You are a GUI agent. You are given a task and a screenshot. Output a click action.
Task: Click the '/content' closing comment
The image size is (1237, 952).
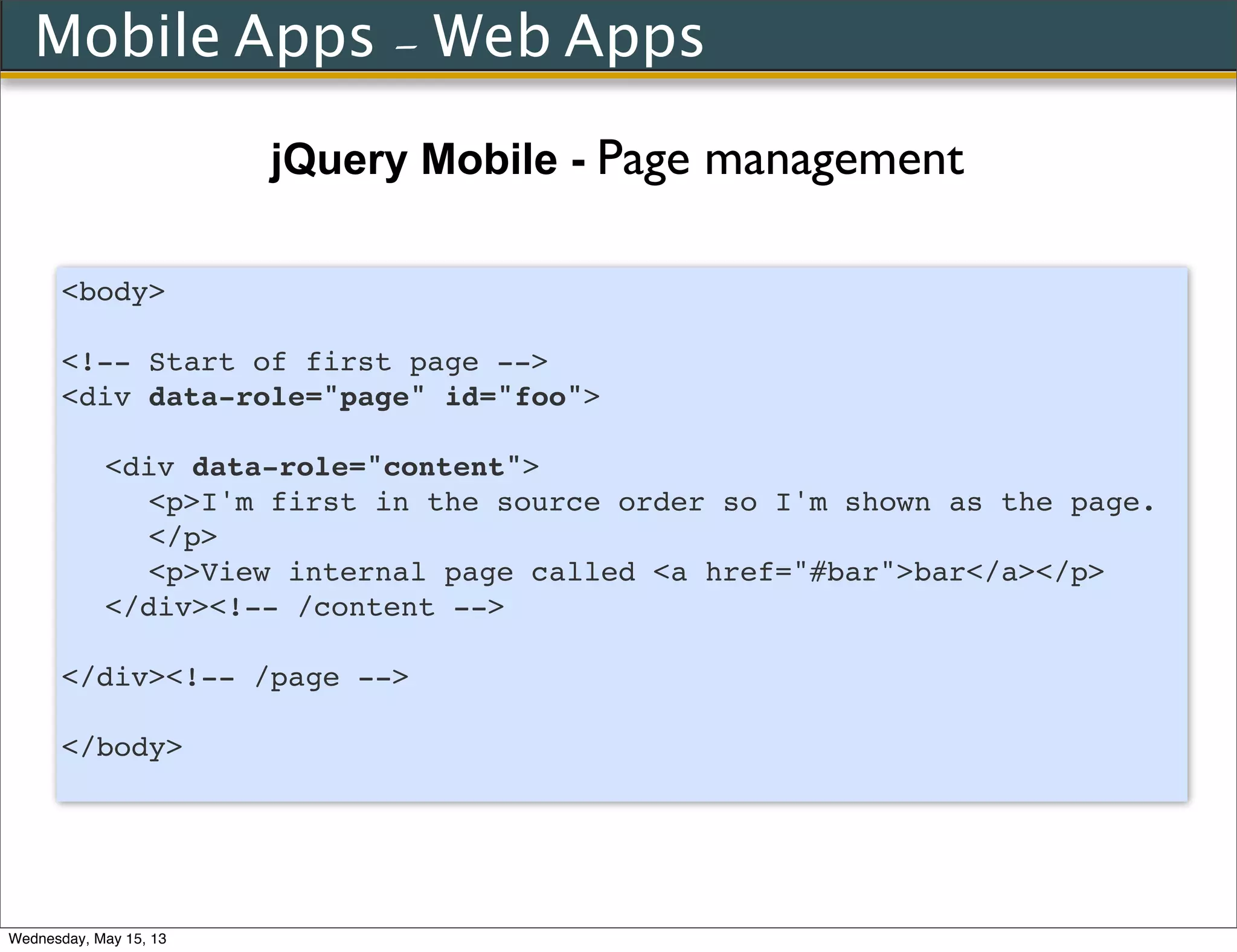pyautogui.click(x=366, y=608)
